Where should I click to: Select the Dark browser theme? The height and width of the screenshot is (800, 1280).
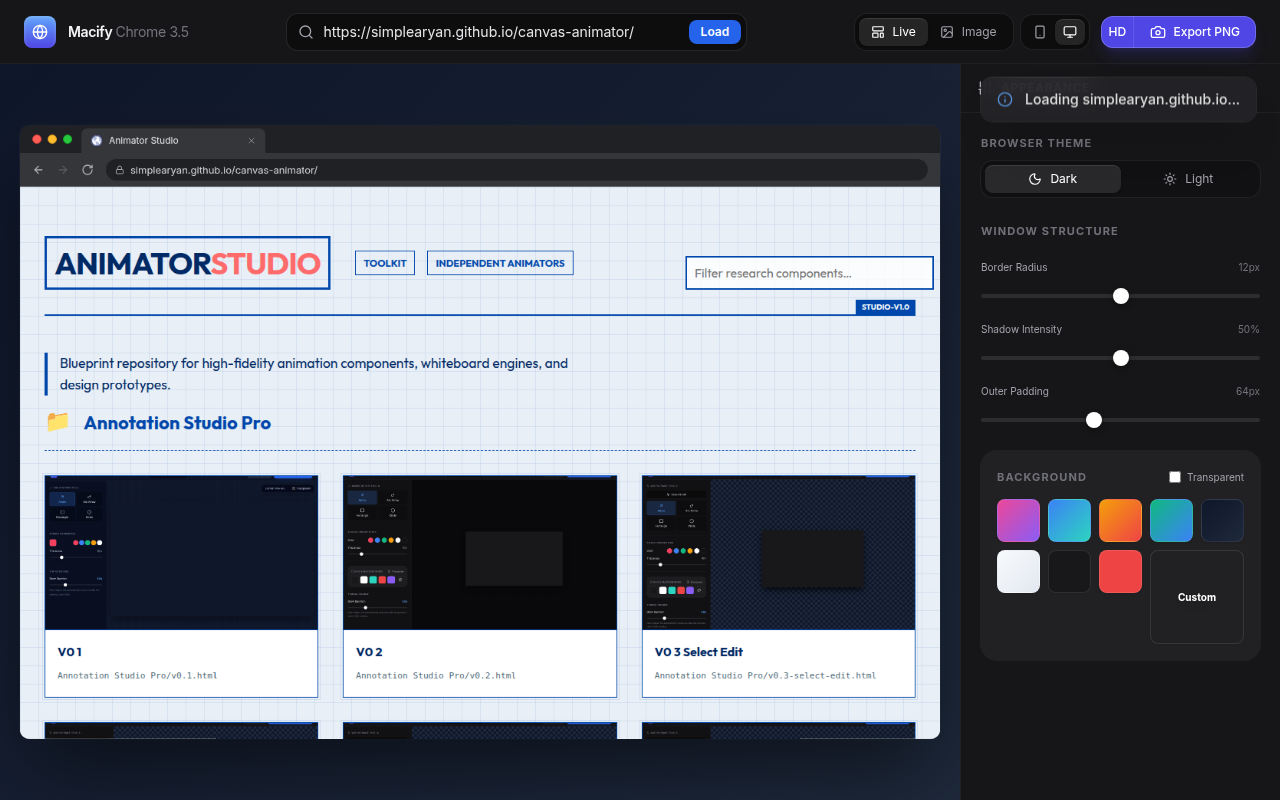click(1052, 178)
